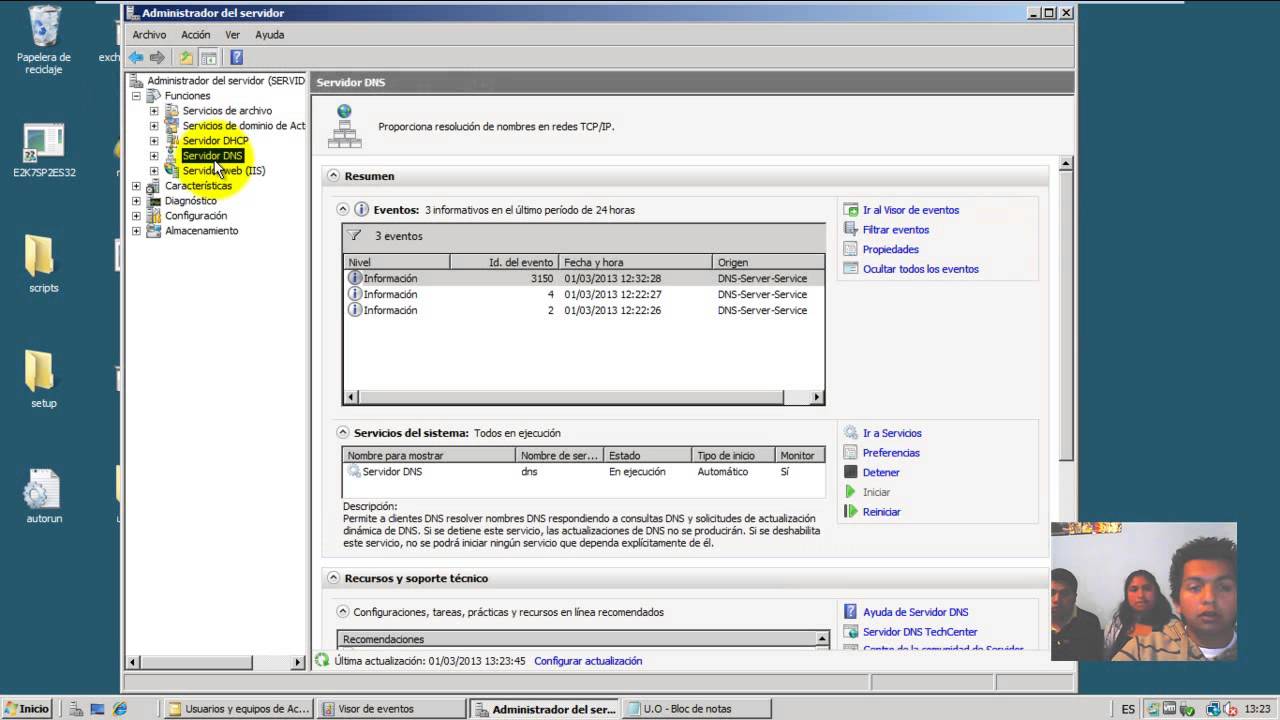Click Configurar actualización link
Viewport: 1280px width, 720px height.
[588, 661]
